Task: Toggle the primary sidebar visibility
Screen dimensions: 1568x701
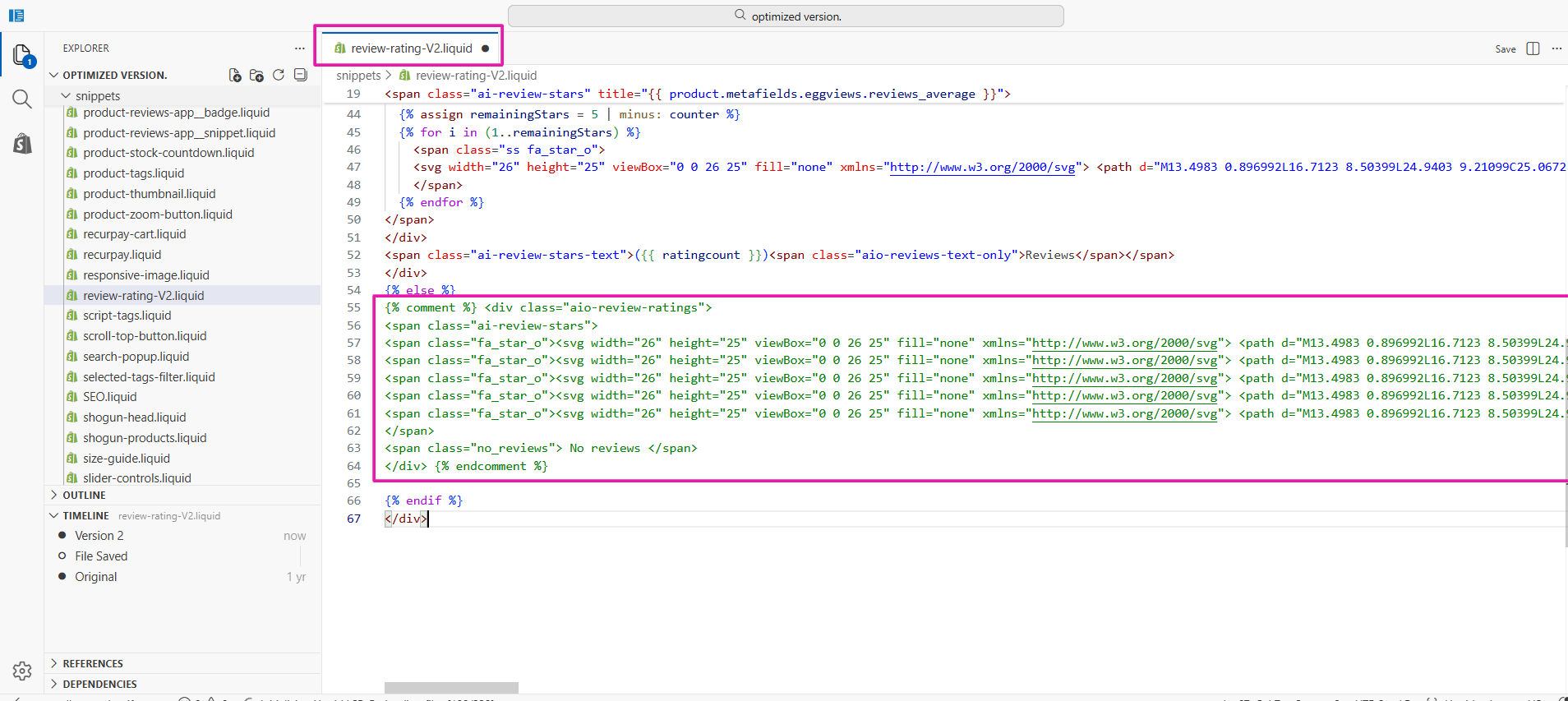Action: coord(16,16)
